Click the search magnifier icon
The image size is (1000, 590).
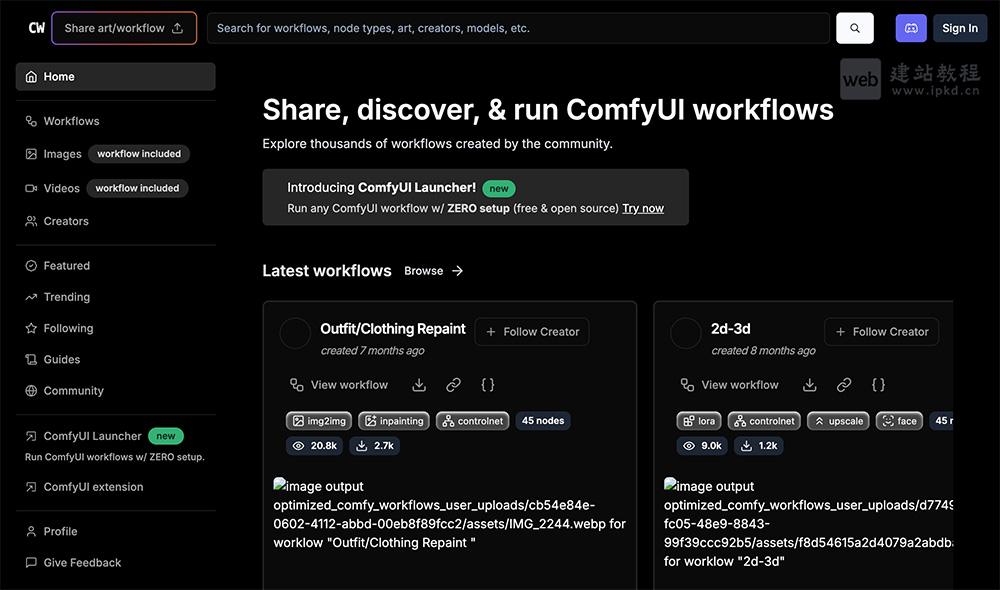[854, 27]
